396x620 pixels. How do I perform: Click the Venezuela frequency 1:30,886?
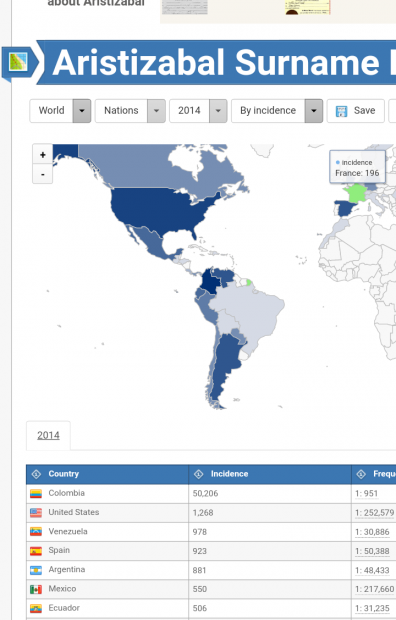(x=372, y=532)
